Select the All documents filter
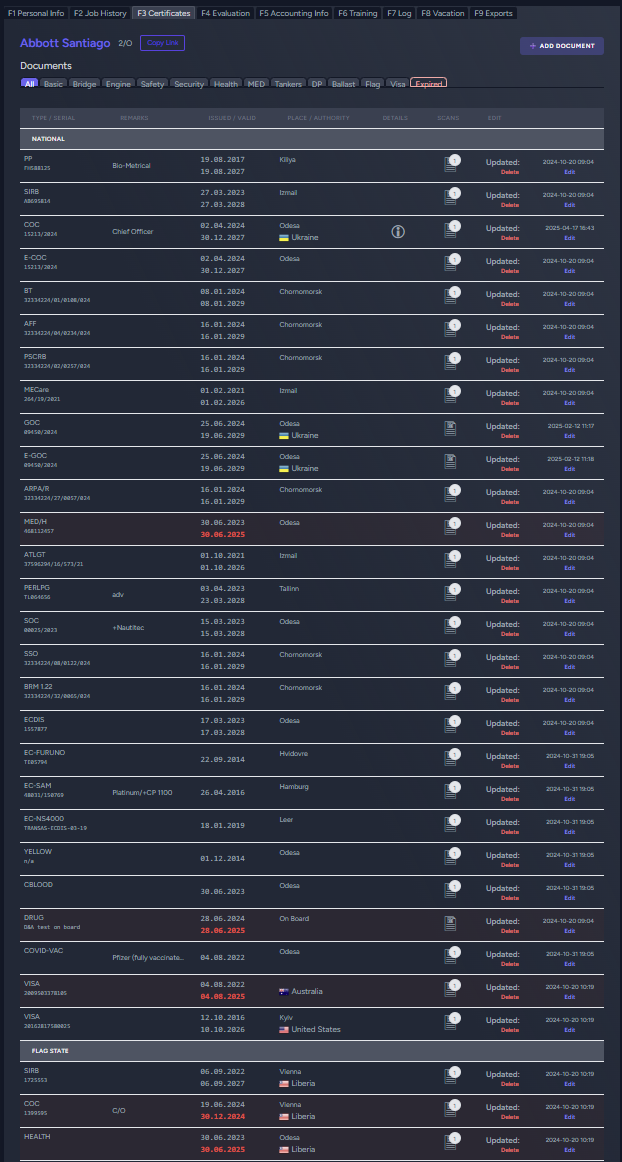Screen dimensions: 622x1162 (30, 84)
